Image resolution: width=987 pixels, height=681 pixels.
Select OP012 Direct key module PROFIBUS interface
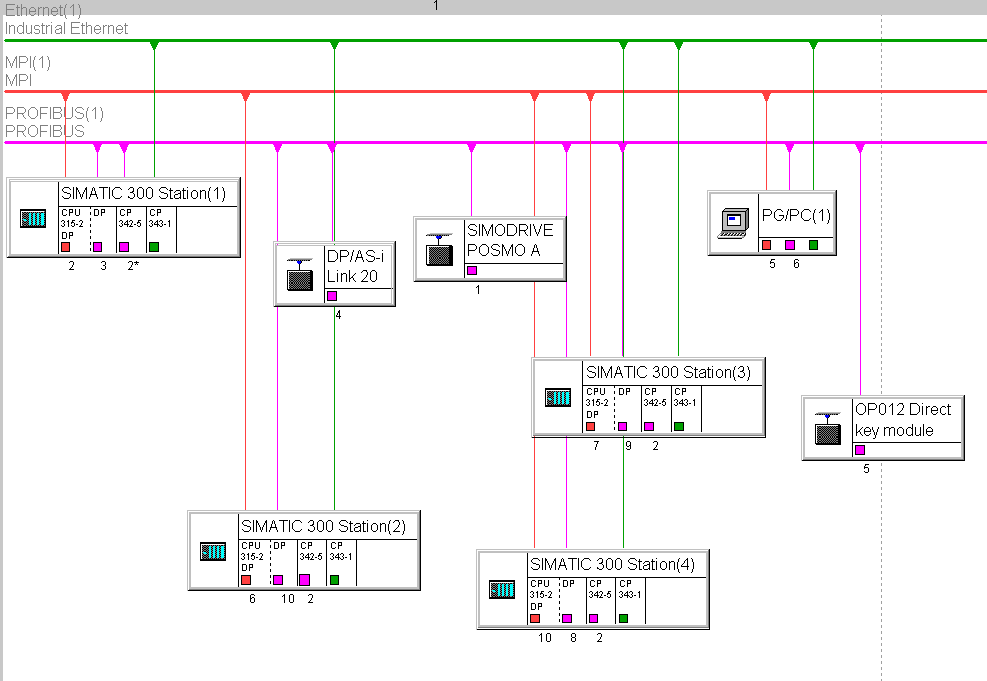(860, 450)
